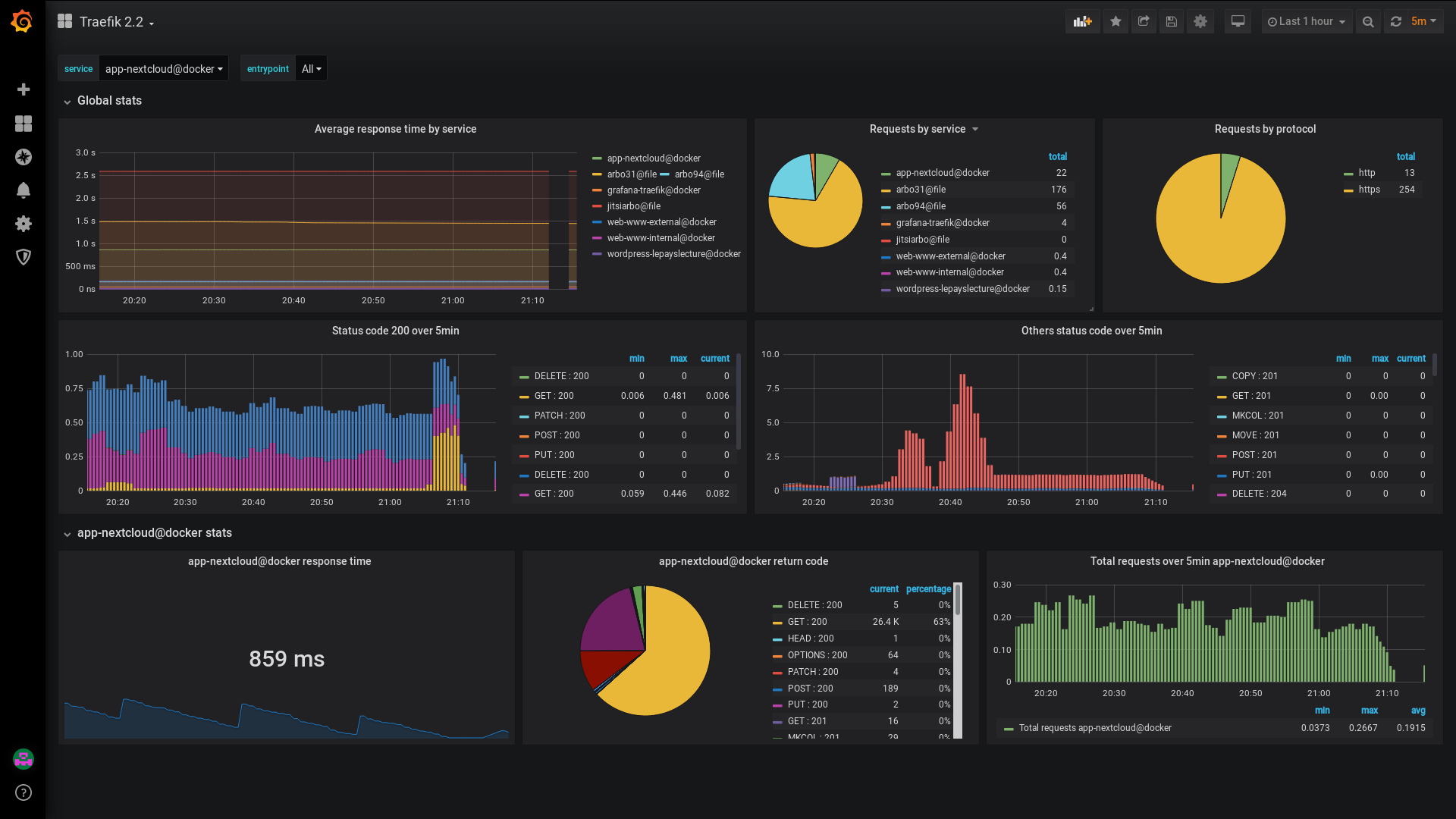This screenshot has height=819, width=1456.
Task: Open the service variable dropdown
Action: (x=164, y=69)
